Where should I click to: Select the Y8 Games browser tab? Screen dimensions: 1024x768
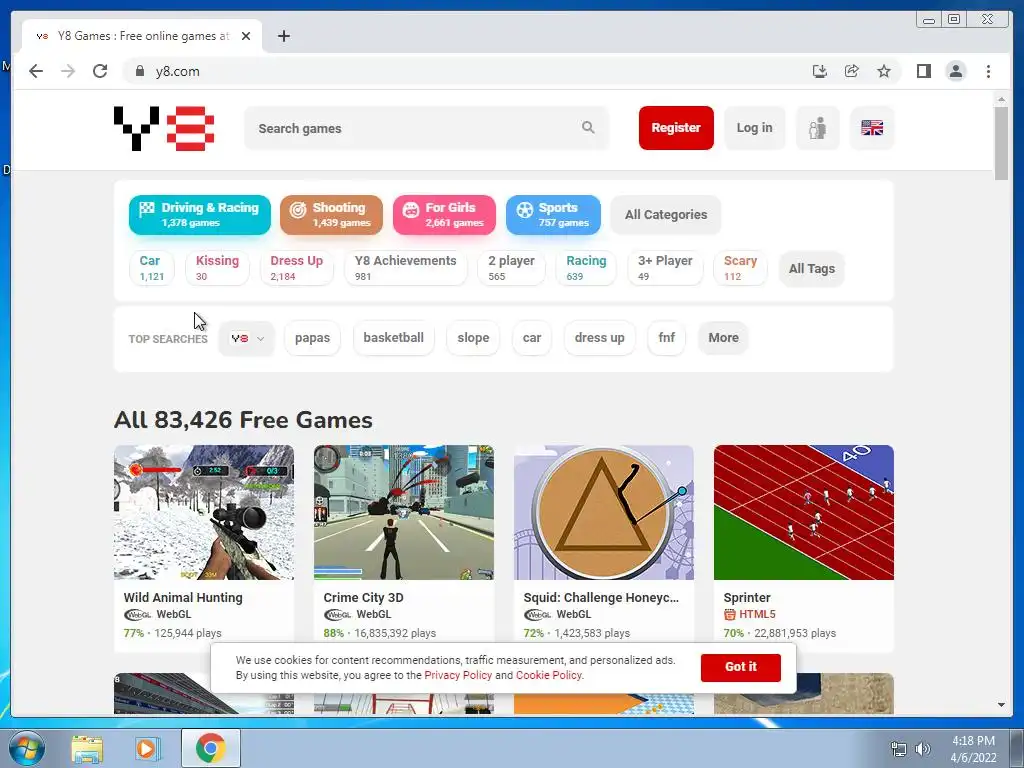point(142,36)
